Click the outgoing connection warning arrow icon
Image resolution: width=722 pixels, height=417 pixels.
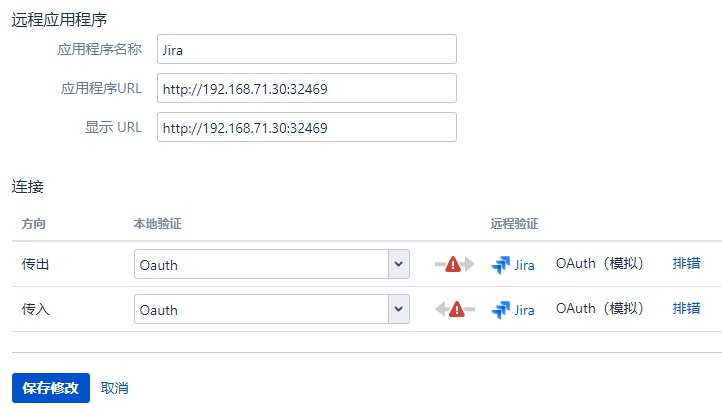(x=453, y=265)
